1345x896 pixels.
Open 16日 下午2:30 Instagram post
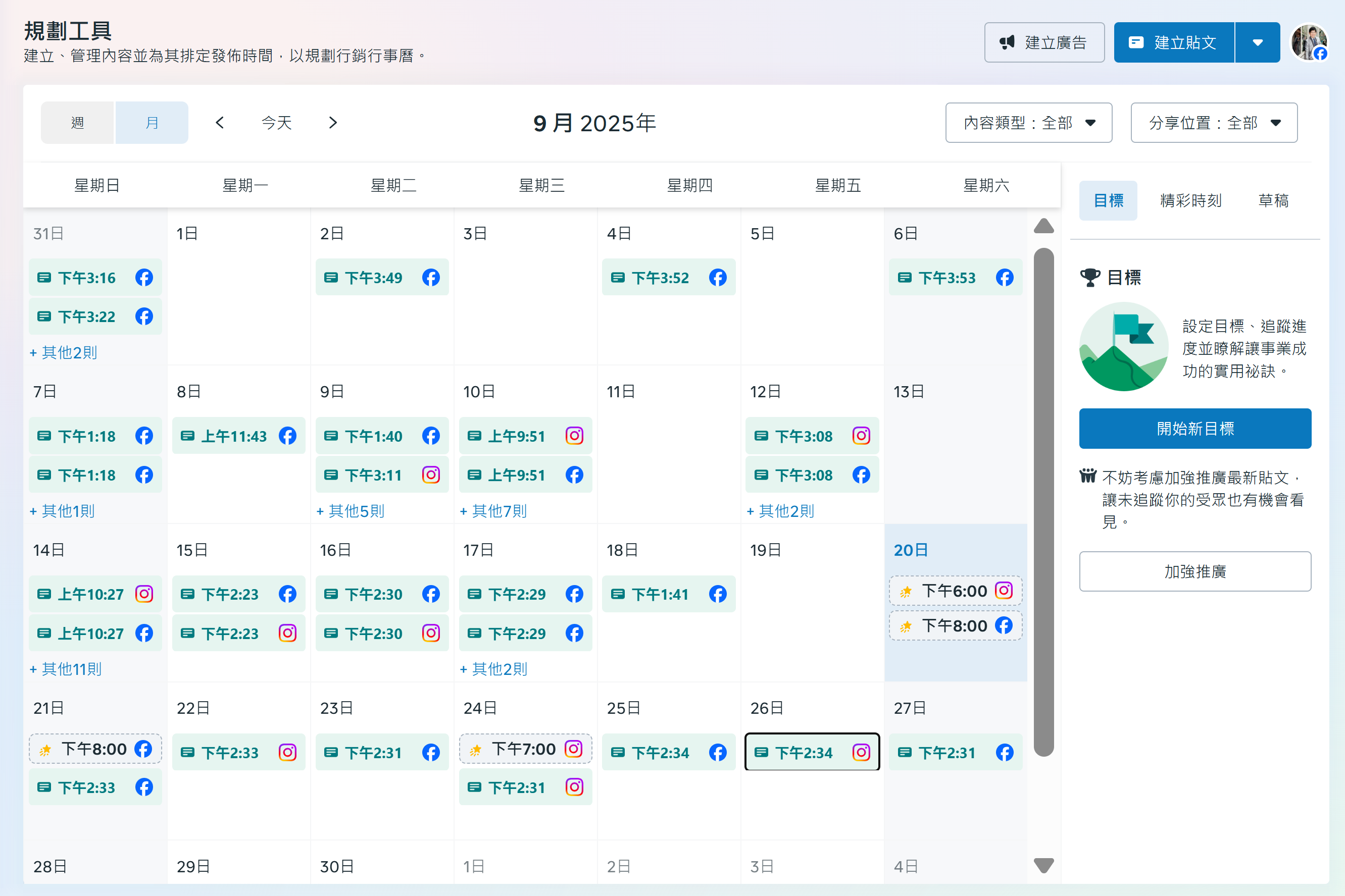[x=382, y=633]
